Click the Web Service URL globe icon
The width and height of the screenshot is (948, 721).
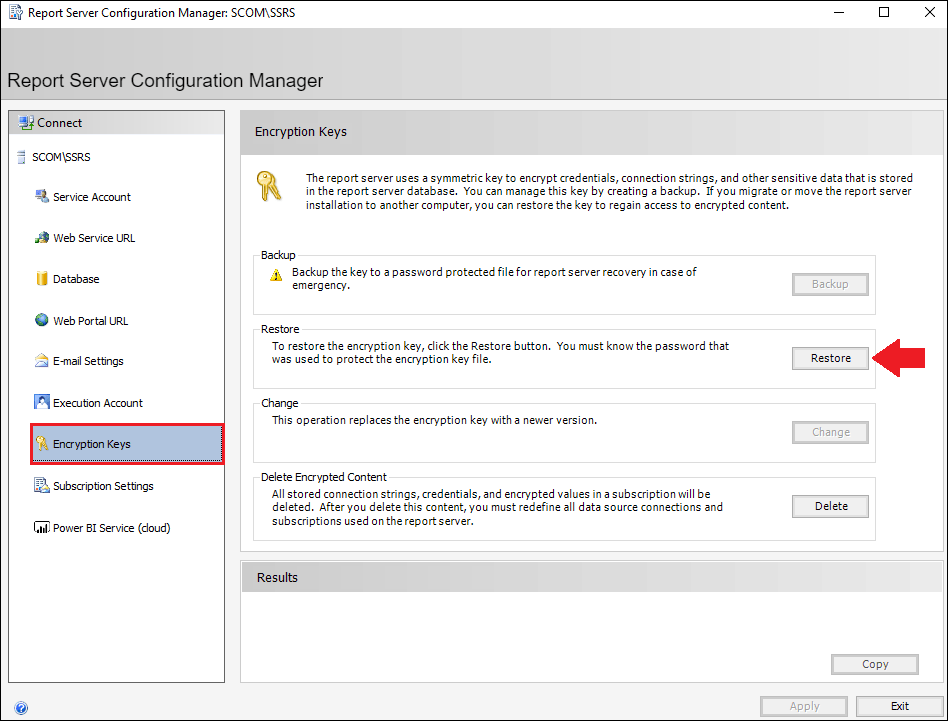(x=42, y=238)
